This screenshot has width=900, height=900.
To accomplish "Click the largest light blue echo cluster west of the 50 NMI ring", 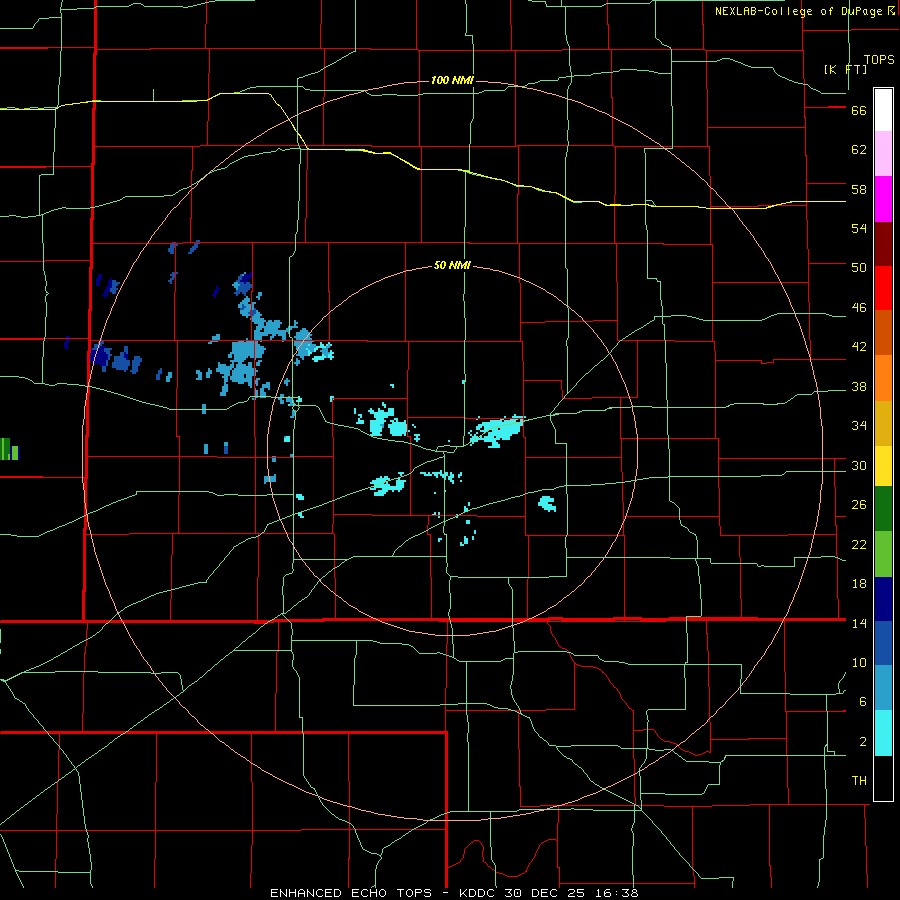I will click(242, 362).
